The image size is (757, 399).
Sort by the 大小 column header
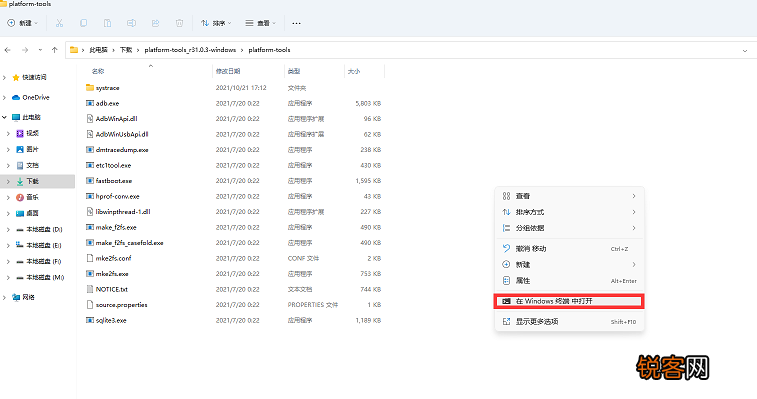click(x=354, y=71)
